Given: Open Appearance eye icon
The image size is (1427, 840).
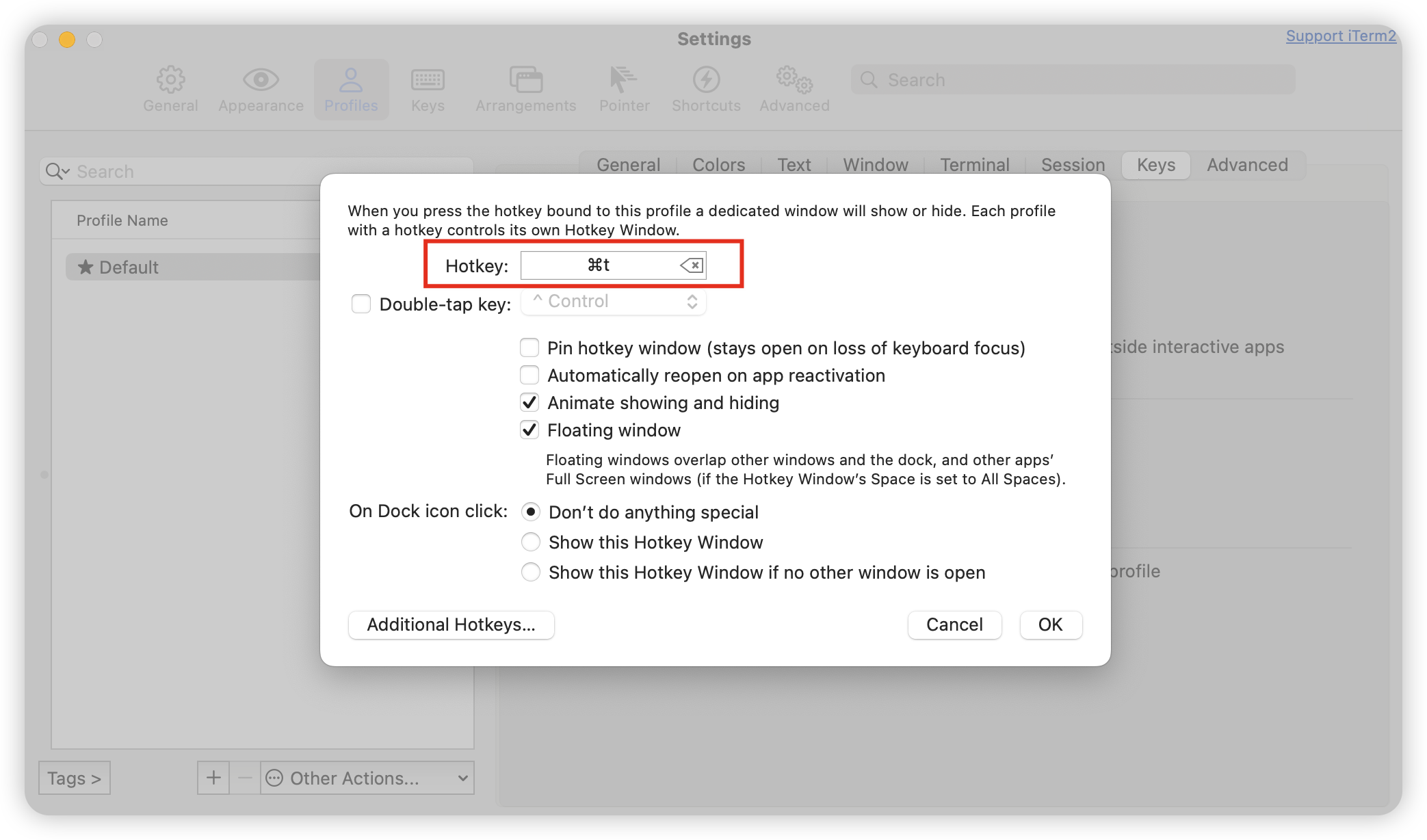Looking at the screenshot, I should (x=261, y=80).
